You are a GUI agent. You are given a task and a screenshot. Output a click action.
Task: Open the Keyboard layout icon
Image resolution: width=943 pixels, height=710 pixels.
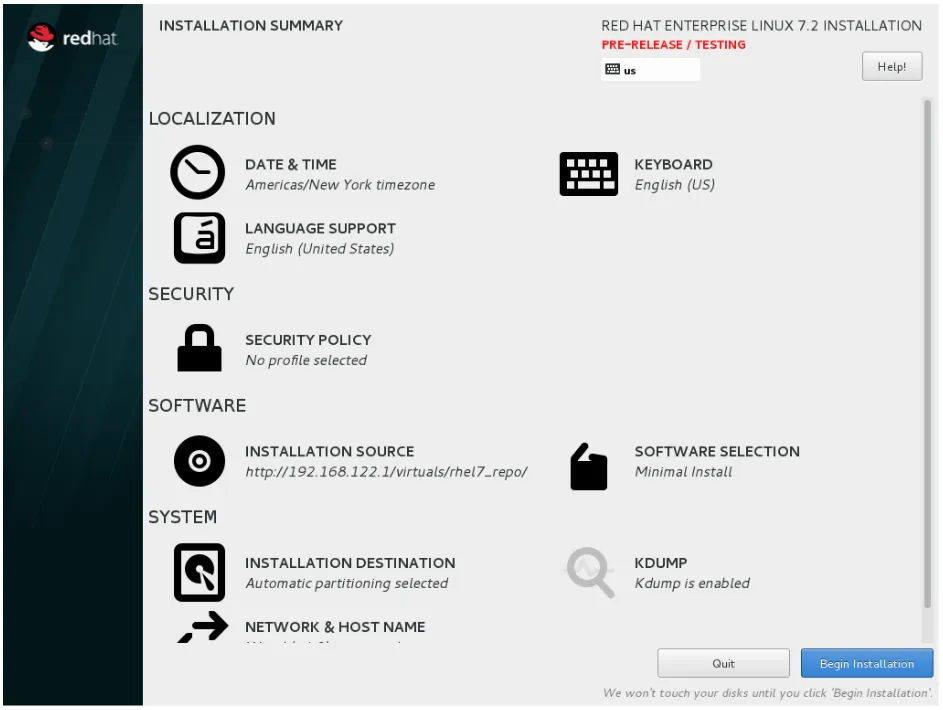(x=588, y=174)
